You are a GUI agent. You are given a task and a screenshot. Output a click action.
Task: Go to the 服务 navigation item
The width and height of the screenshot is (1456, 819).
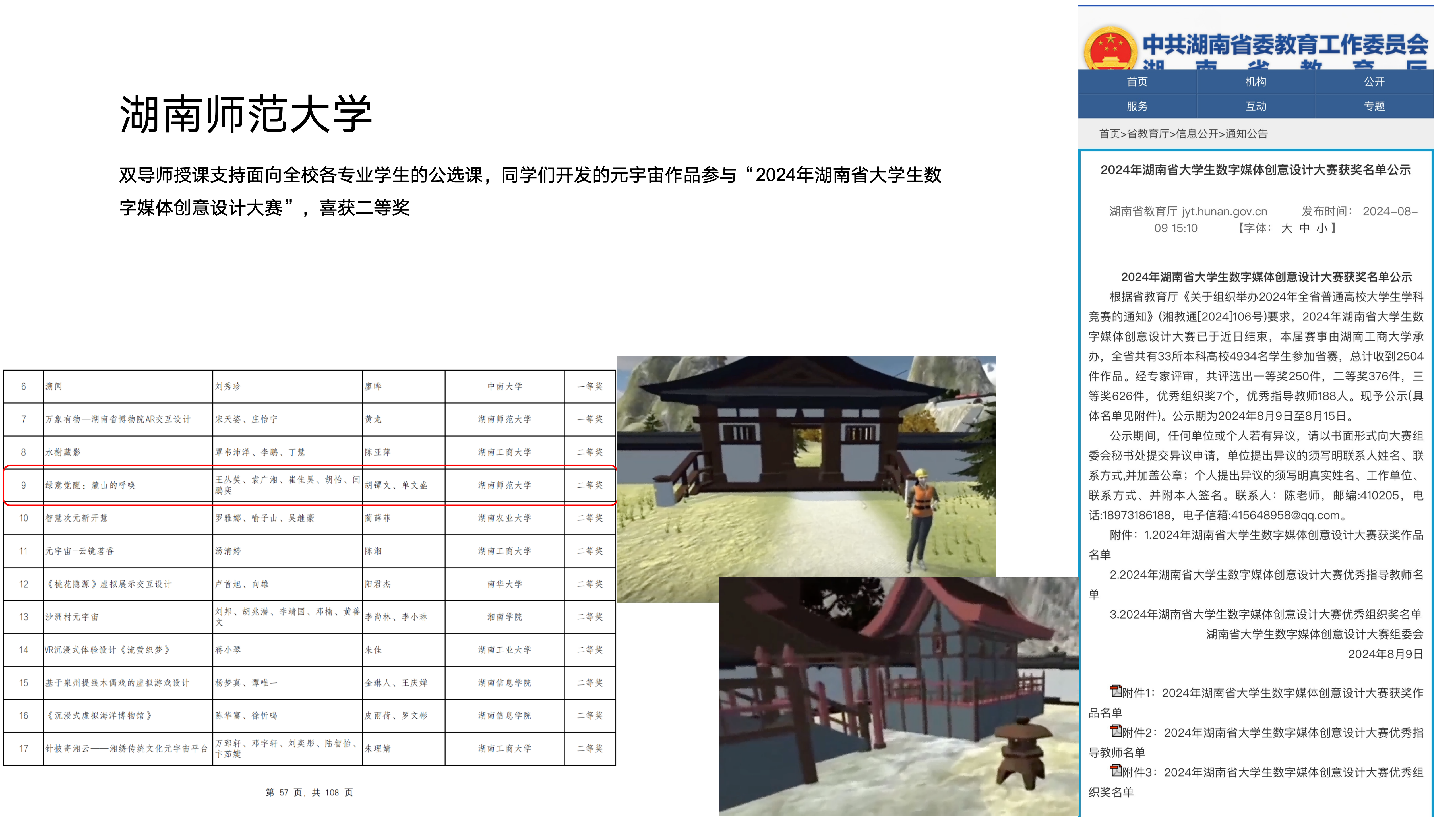click(x=1137, y=106)
